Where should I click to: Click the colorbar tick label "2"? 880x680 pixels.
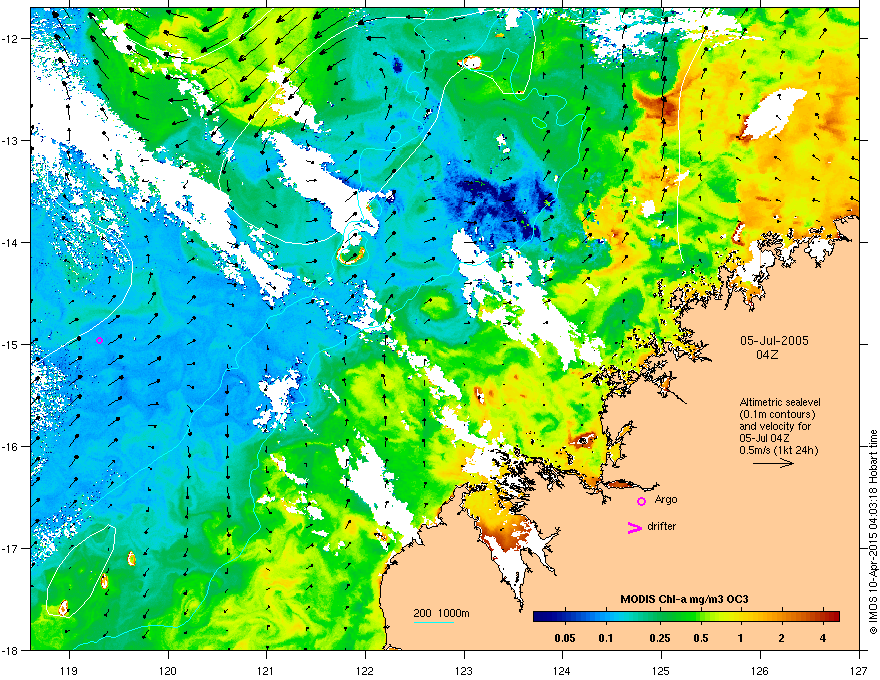782,638
